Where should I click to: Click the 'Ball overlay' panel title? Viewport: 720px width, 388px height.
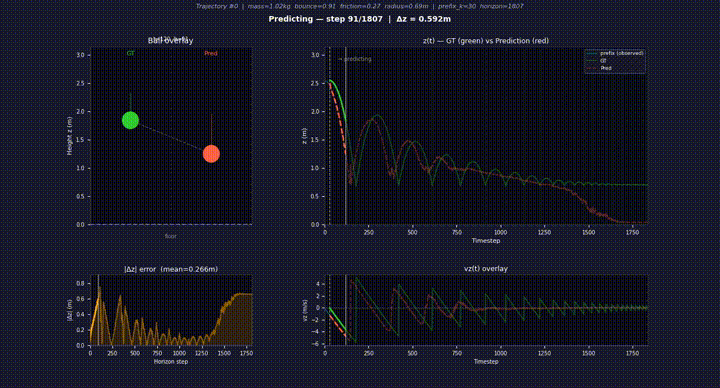(170, 40)
